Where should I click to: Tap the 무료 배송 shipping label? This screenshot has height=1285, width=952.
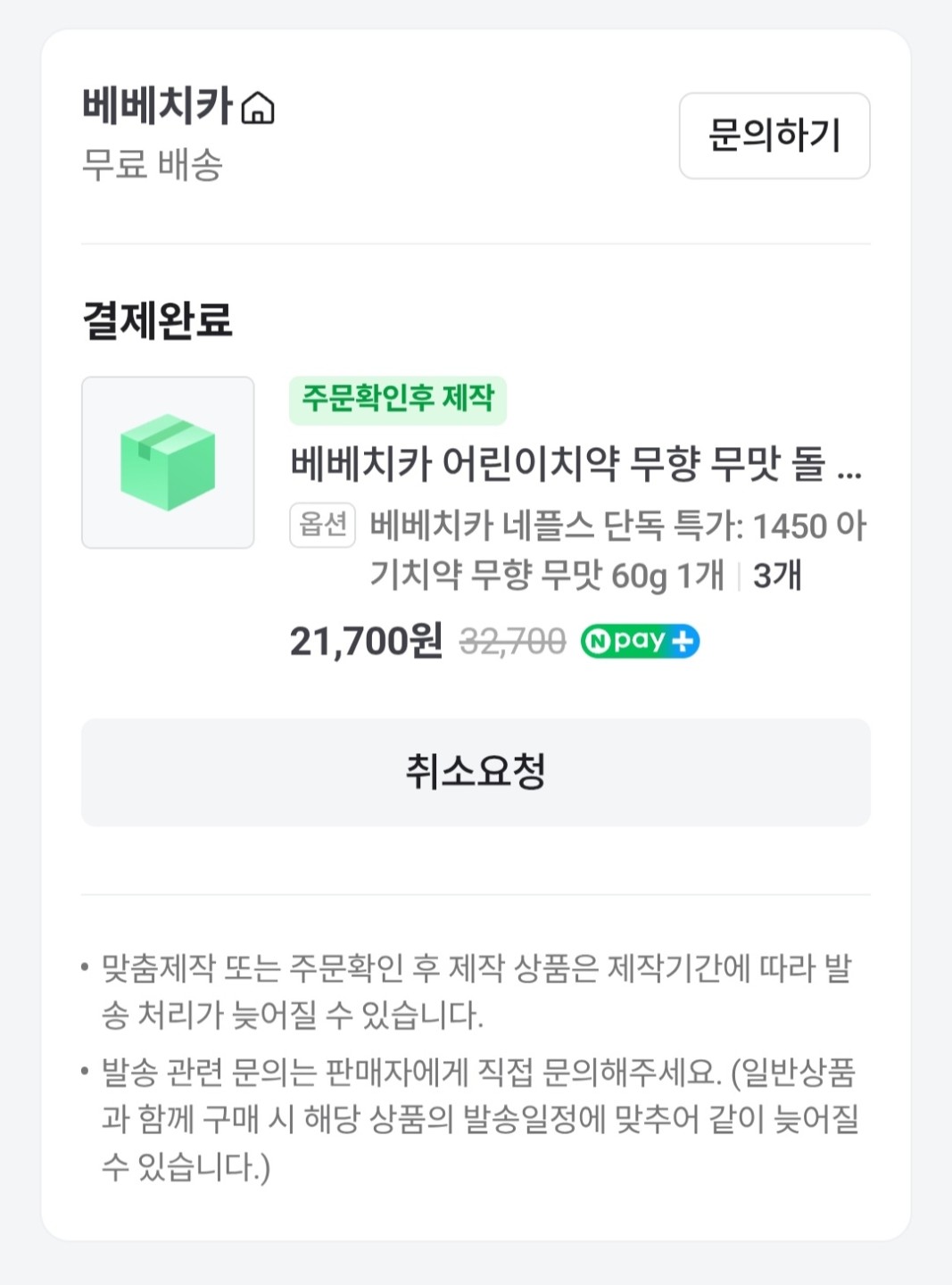(x=152, y=165)
